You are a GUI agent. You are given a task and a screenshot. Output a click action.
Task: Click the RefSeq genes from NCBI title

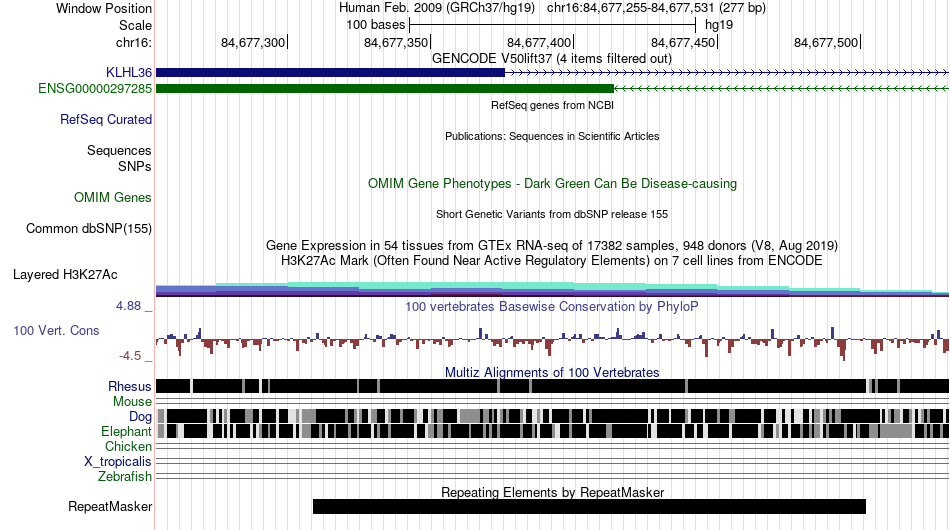(552, 105)
